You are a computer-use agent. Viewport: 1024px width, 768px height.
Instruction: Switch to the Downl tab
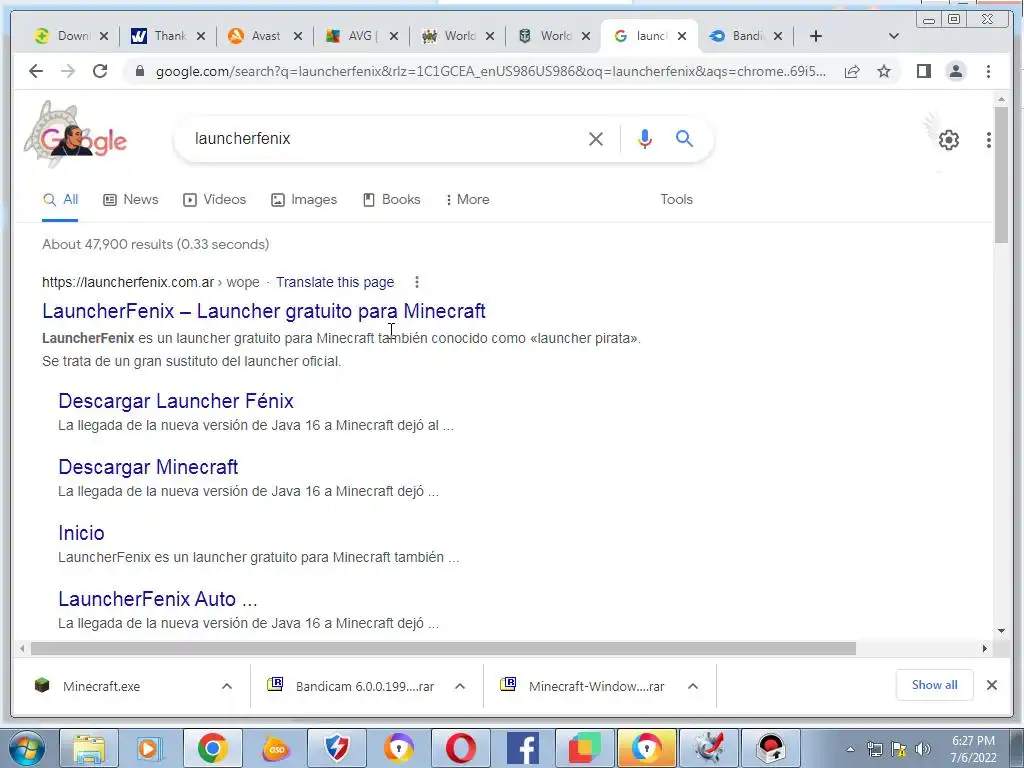tap(71, 36)
